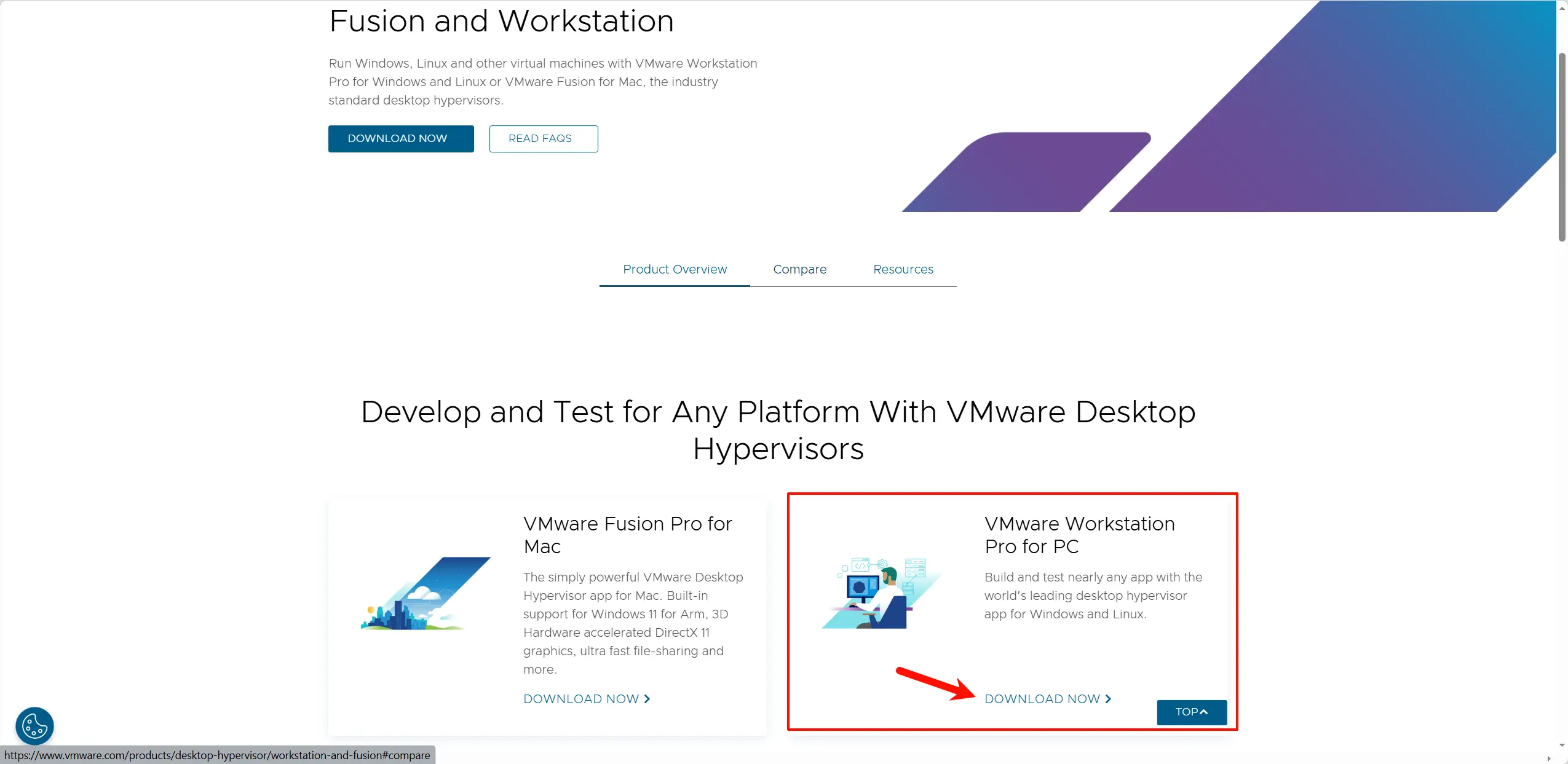Click DOWNLOAD NOW under Fusion Pro for Mac
Screen dimensions: 1568x764
coord(581,699)
